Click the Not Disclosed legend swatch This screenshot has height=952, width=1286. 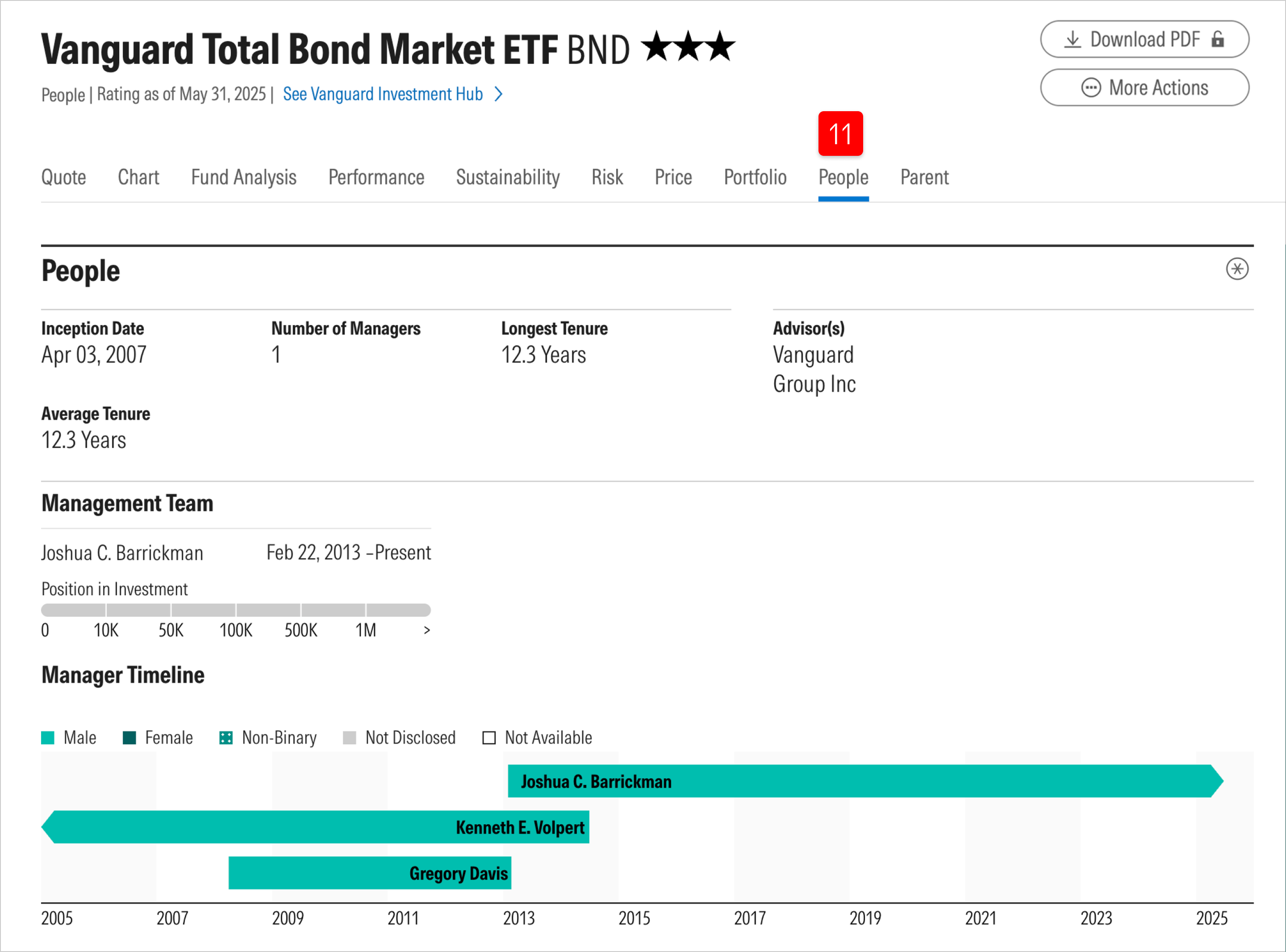pyautogui.click(x=349, y=738)
